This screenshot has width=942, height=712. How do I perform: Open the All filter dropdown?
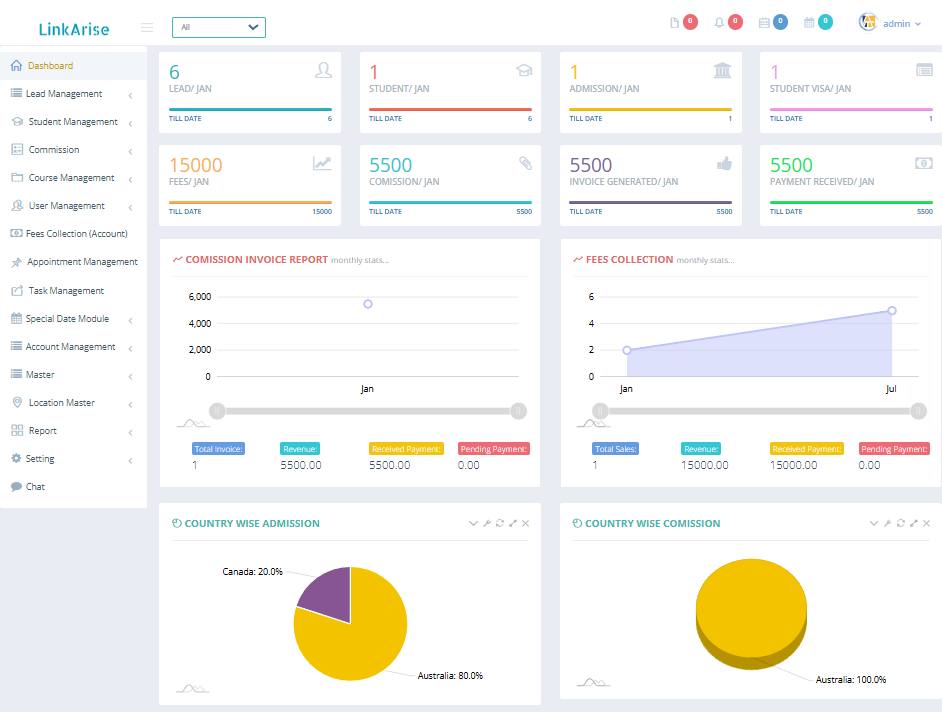pyautogui.click(x=218, y=27)
